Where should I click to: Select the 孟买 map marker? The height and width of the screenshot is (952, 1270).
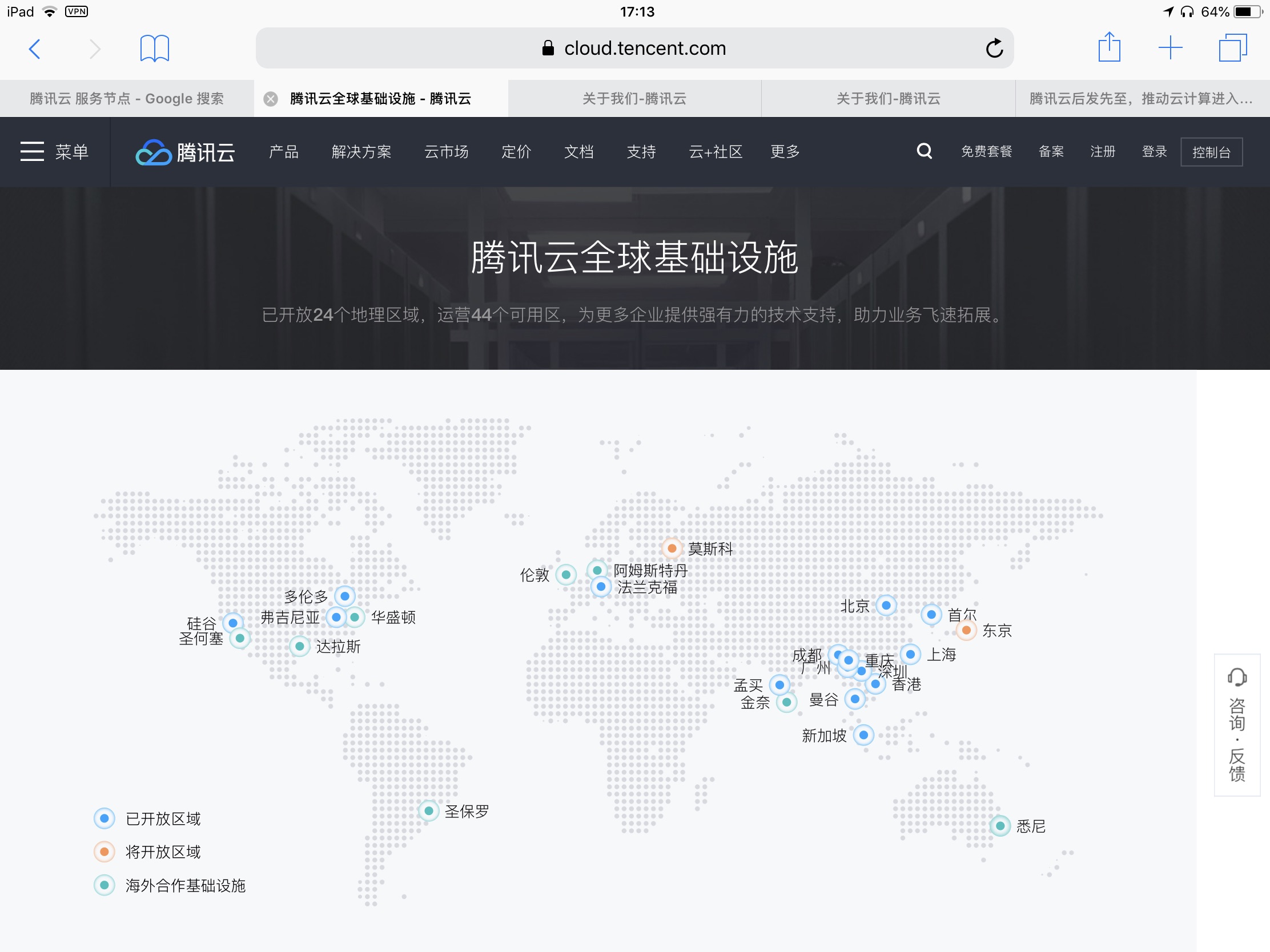click(779, 684)
